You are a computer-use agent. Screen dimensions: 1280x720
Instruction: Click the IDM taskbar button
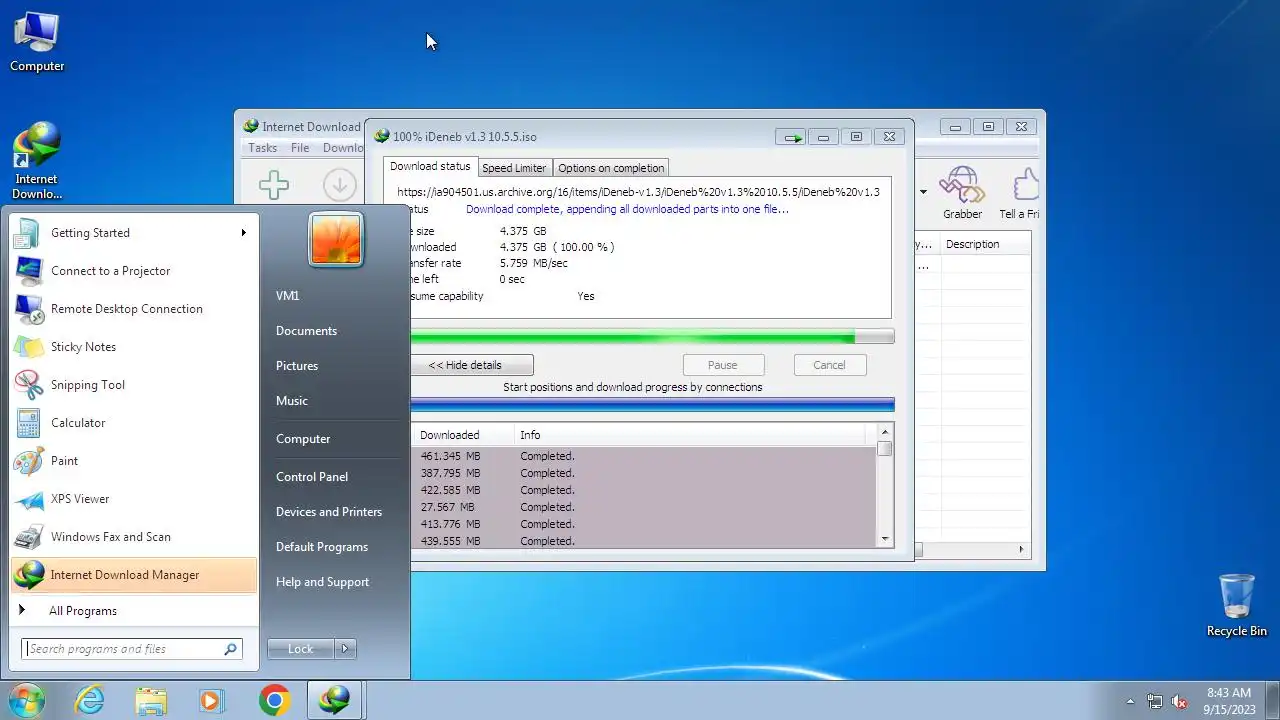334,700
